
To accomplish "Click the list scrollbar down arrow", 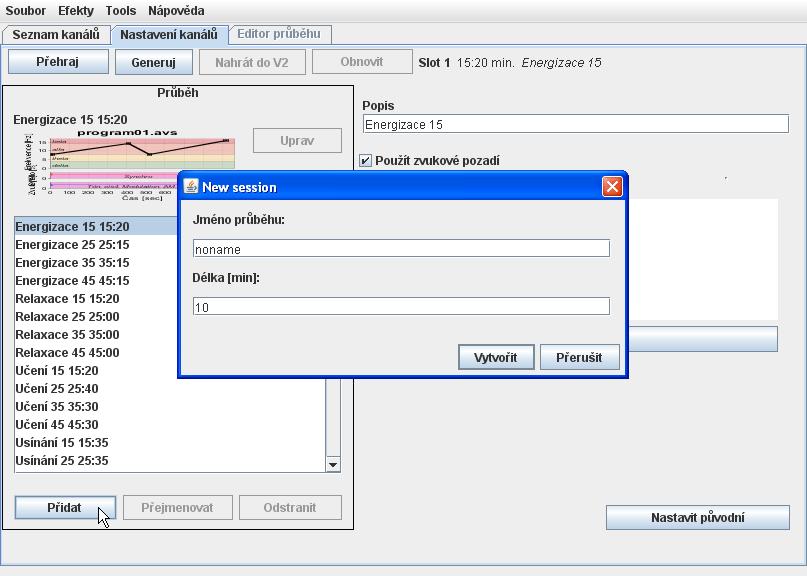I will coord(333,464).
